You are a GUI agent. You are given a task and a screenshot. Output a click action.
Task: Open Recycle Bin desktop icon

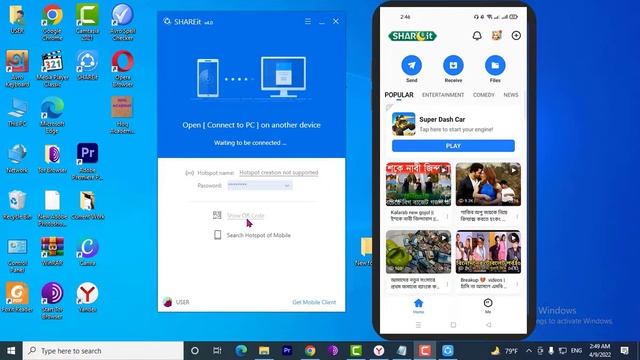tap(17, 205)
